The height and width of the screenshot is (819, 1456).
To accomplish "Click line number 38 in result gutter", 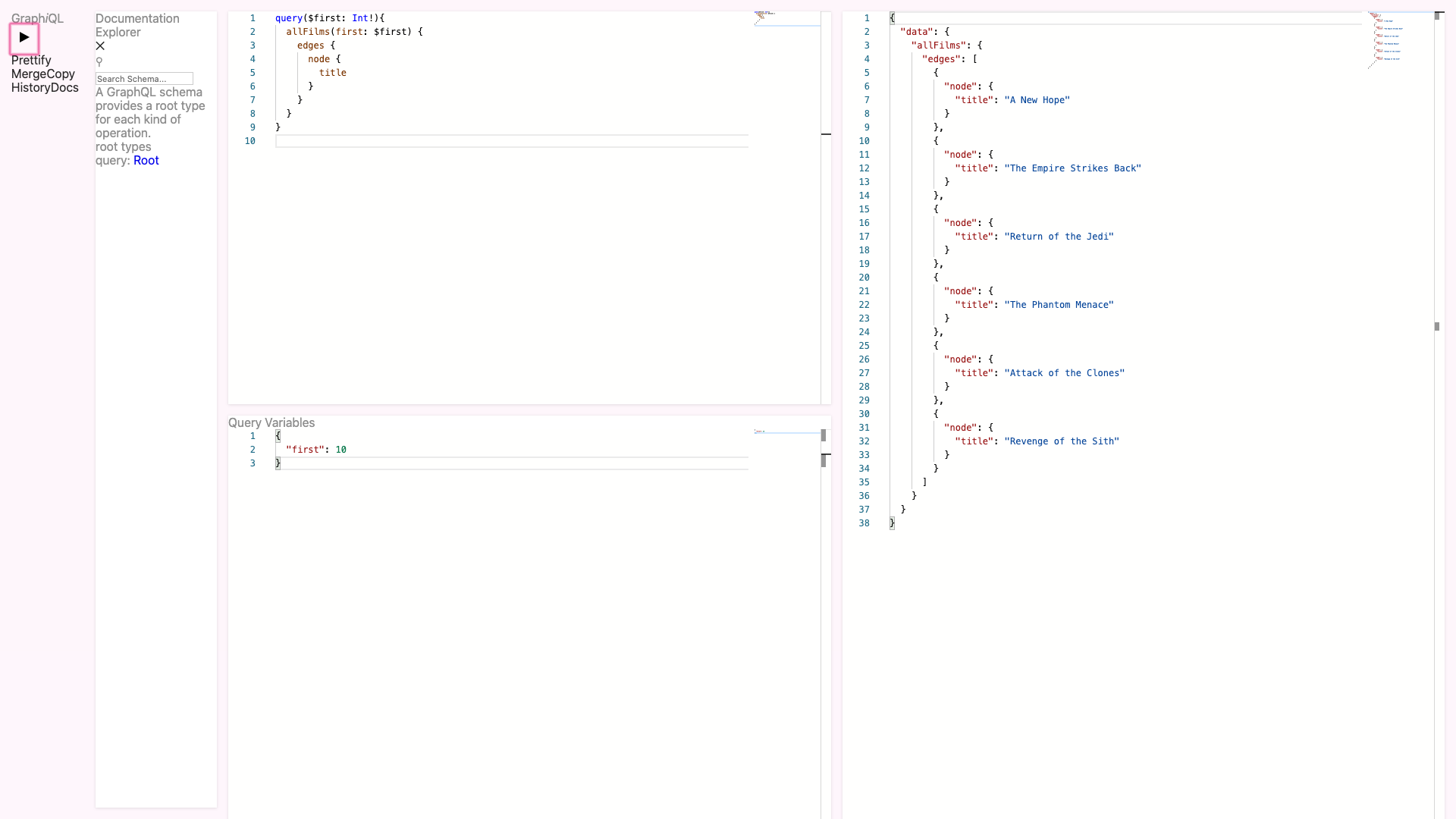I will 864,523.
